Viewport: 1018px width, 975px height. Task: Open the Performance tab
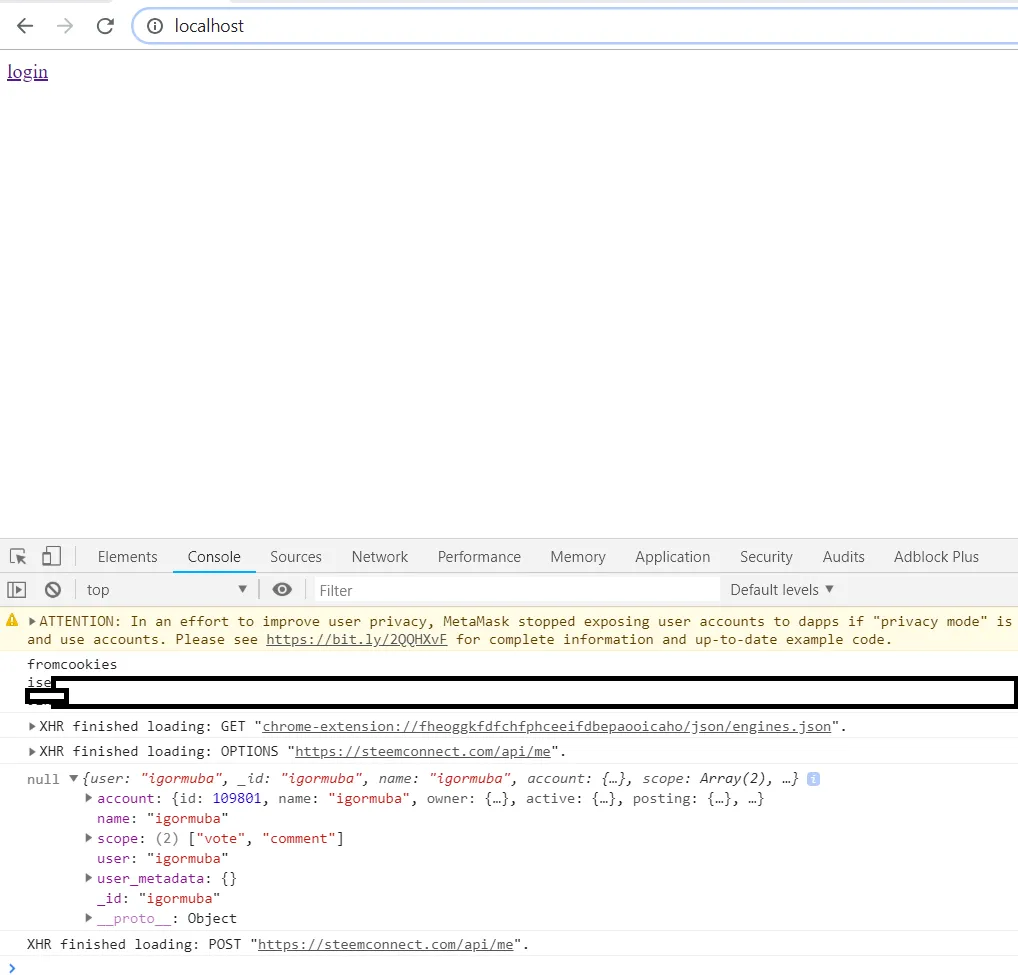click(x=479, y=557)
